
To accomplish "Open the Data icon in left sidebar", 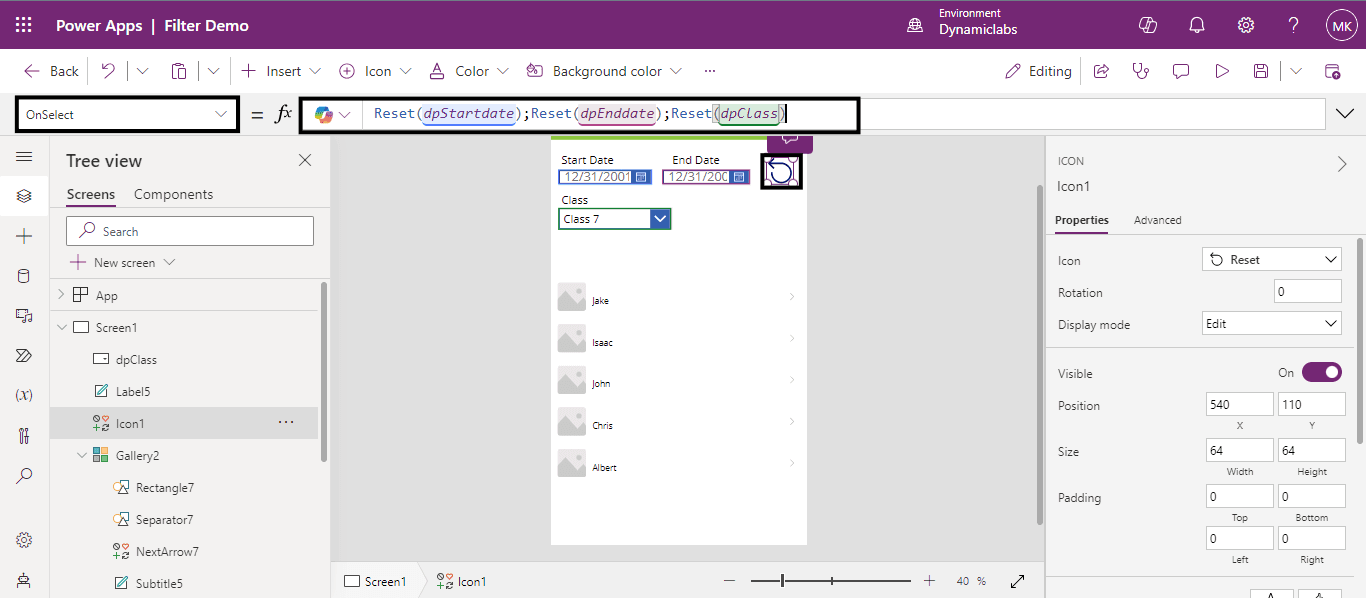I will coord(24,276).
